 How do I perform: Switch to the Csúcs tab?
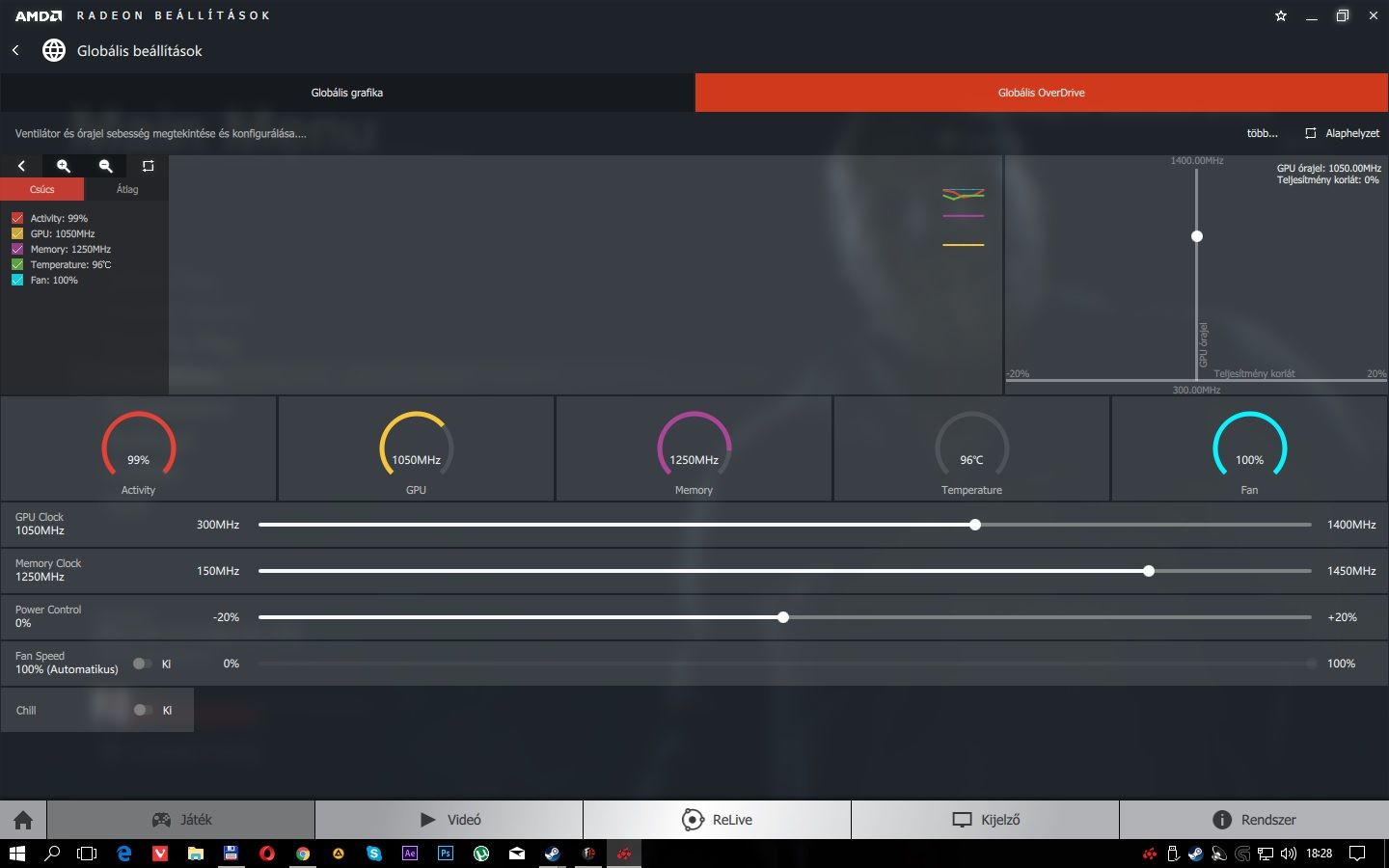click(42, 189)
